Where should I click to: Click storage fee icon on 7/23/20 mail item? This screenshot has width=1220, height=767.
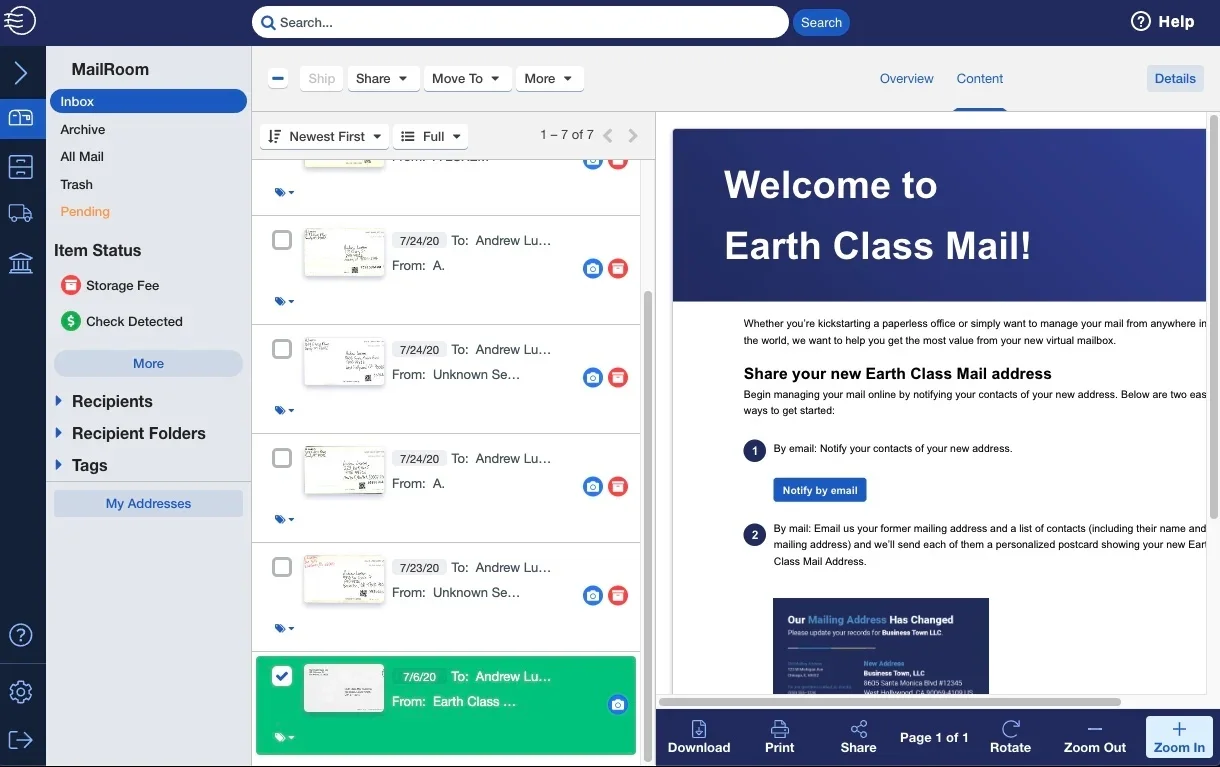click(x=618, y=595)
